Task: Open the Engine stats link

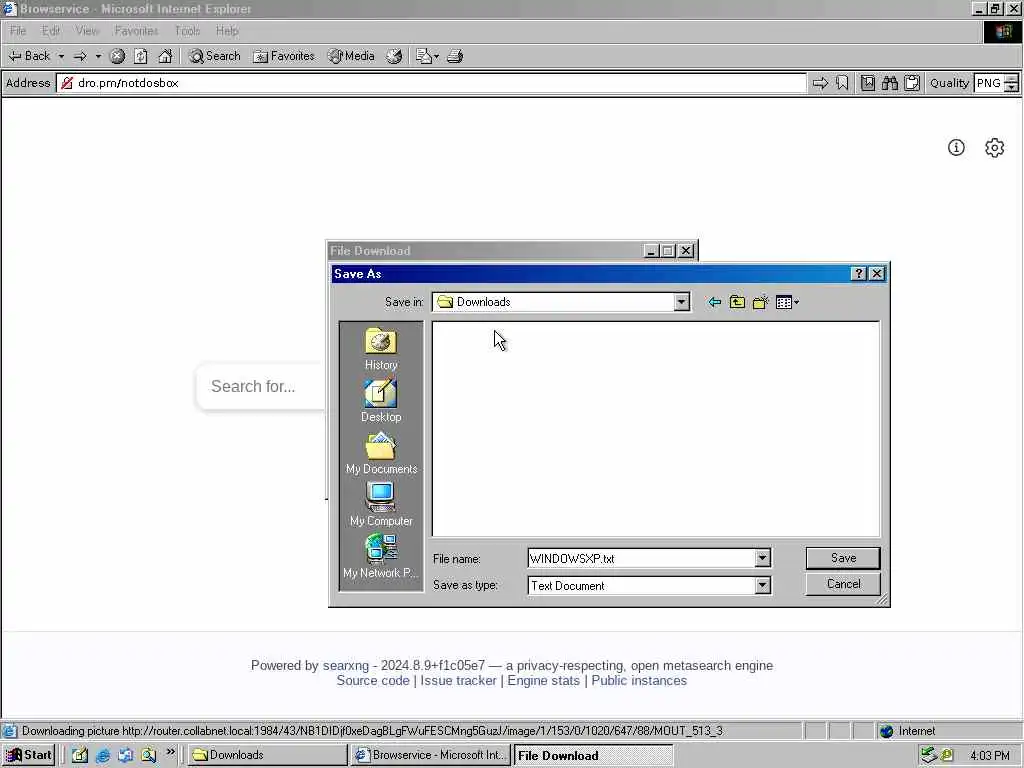Action: (x=543, y=680)
